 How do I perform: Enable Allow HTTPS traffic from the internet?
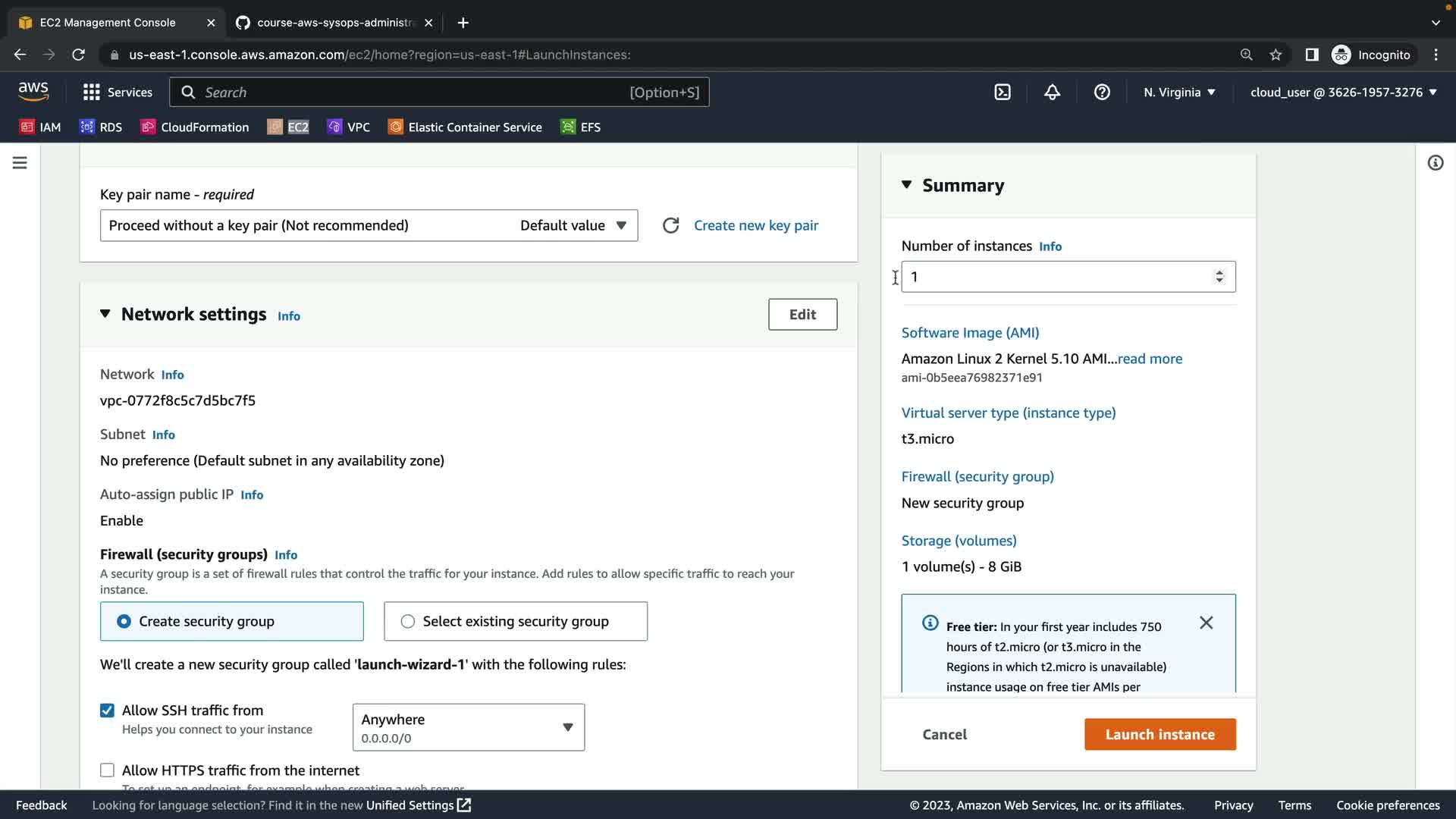pyautogui.click(x=107, y=770)
